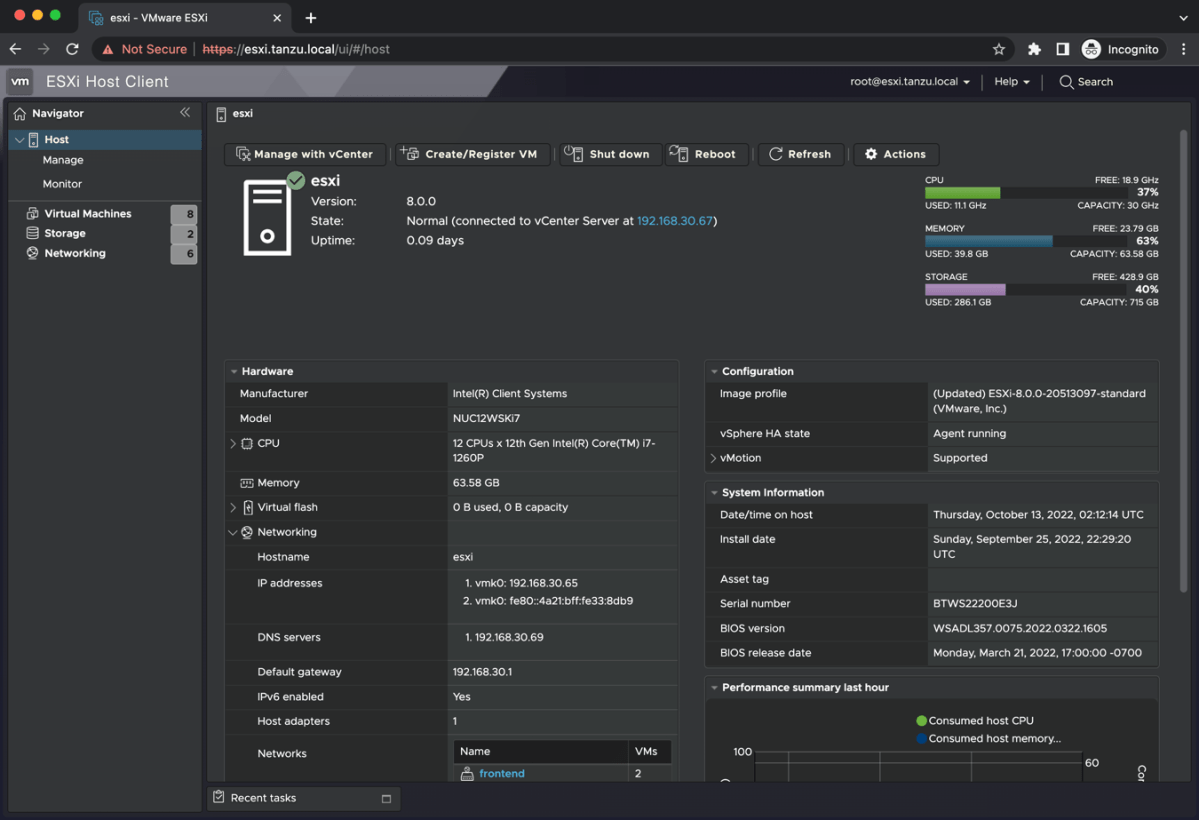The height and width of the screenshot is (820, 1199).
Task: Expand the vMotion row
Action: click(x=713, y=458)
